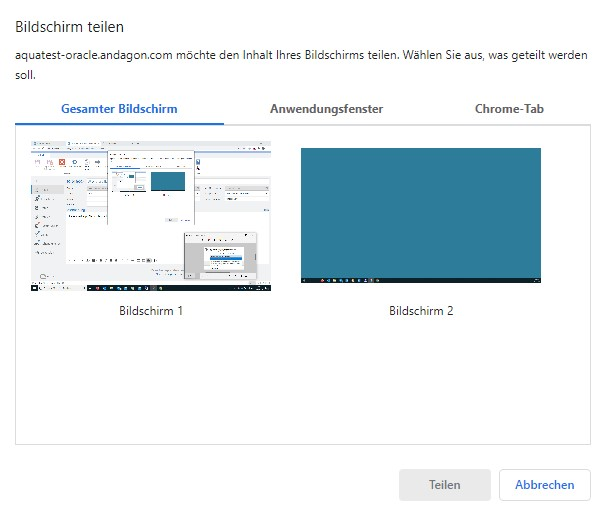Click the Bildschirm 2 caption label
The width and height of the screenshot is (606, 516).
point(421,311)
